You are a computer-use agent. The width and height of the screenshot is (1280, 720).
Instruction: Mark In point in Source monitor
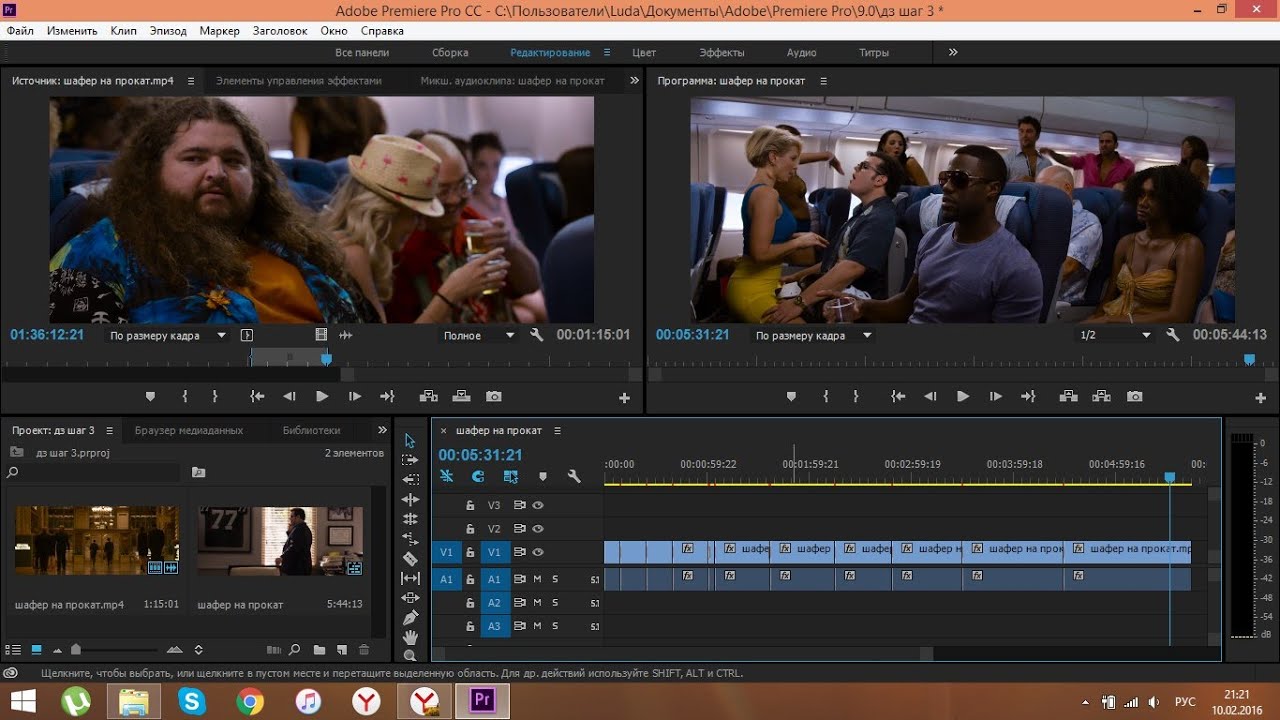tap(184, 396)
